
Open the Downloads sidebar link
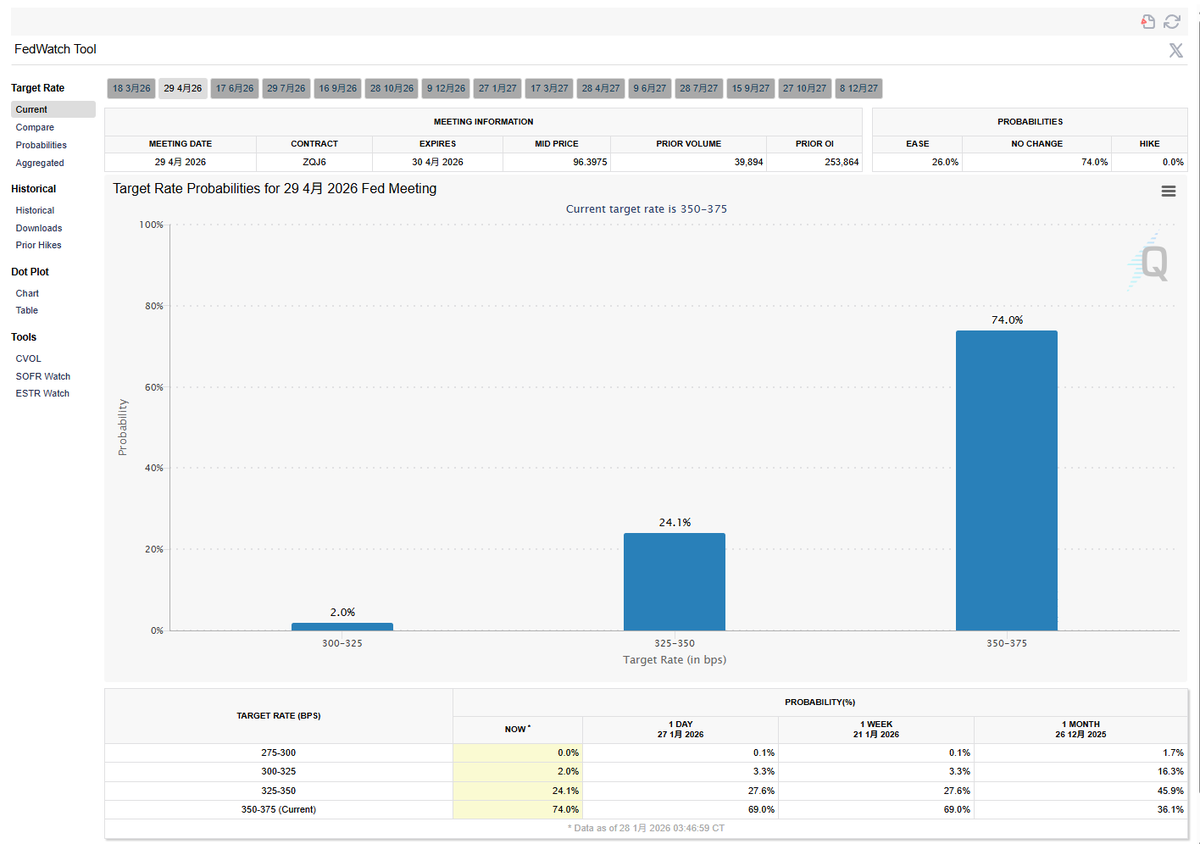pos(39,228)
